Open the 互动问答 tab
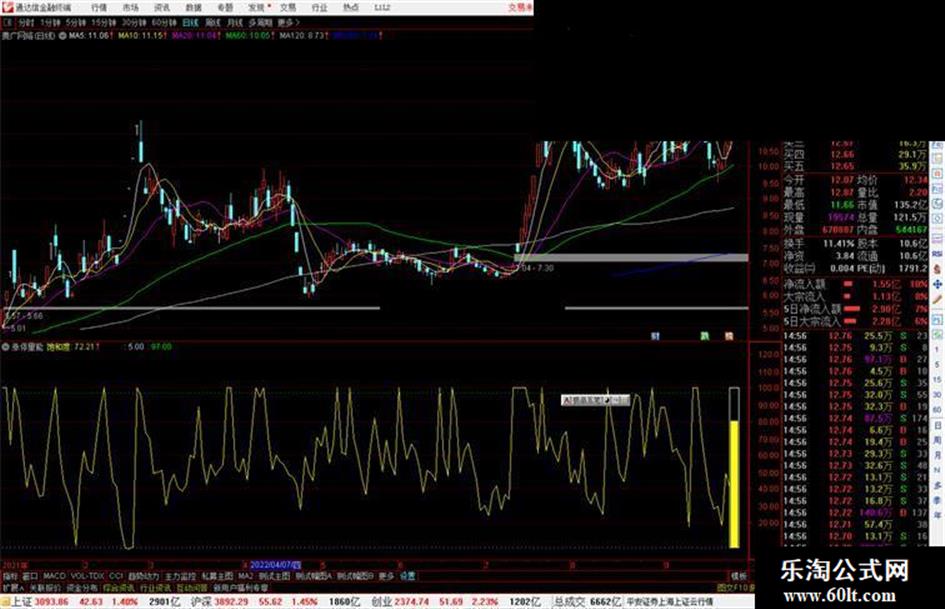 (192, 587)
